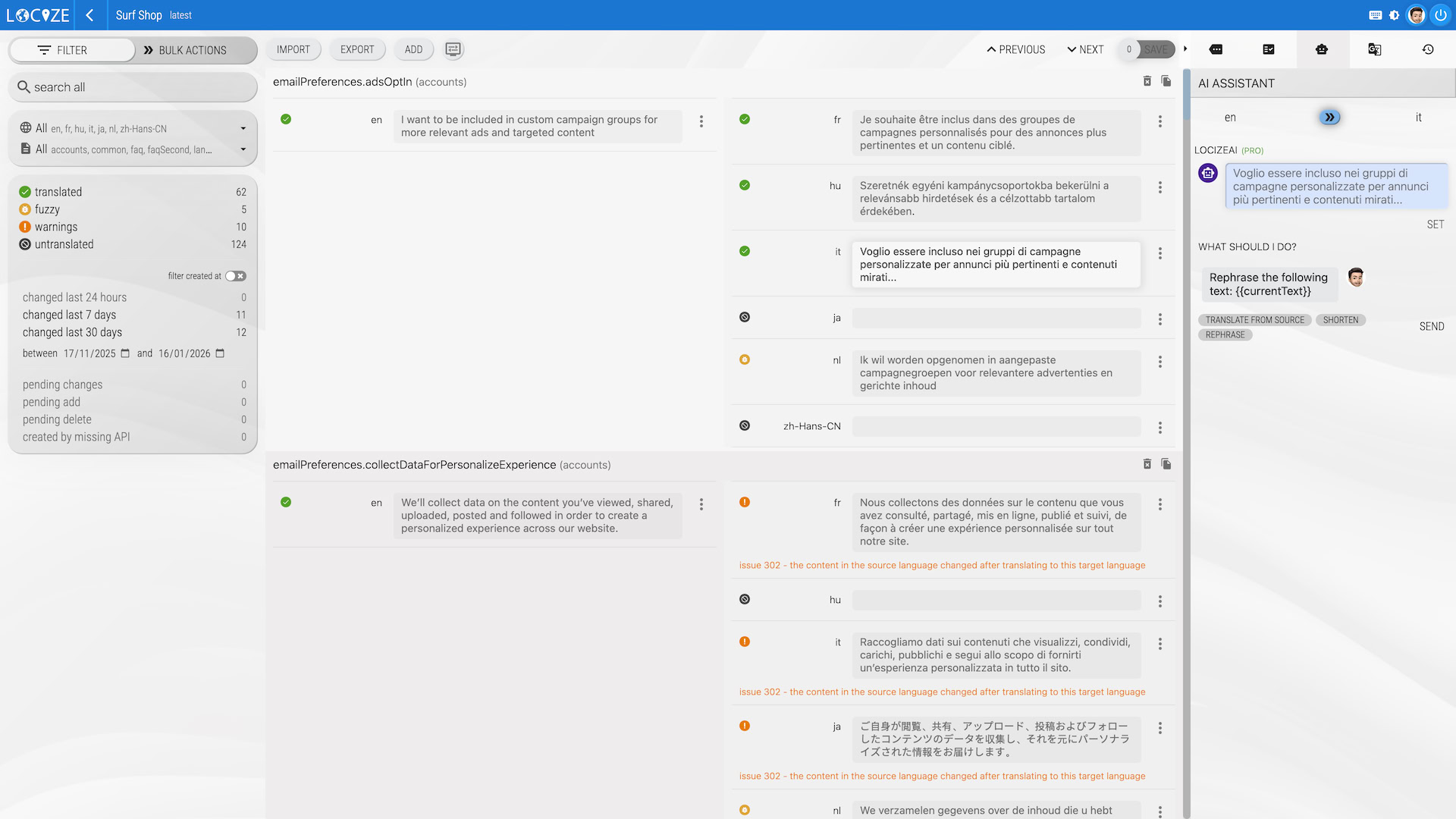
Task: Expand the languages filter dropdown
Action: pyautogui.click(x=243, y=129)
